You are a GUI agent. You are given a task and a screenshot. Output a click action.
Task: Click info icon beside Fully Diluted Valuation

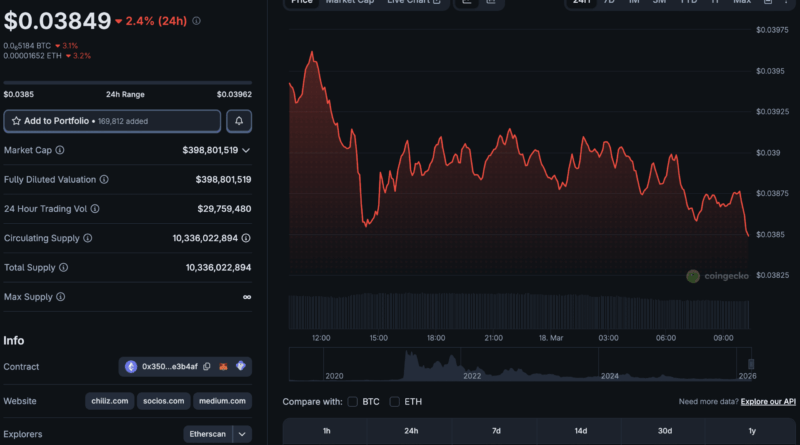point(104,179)
